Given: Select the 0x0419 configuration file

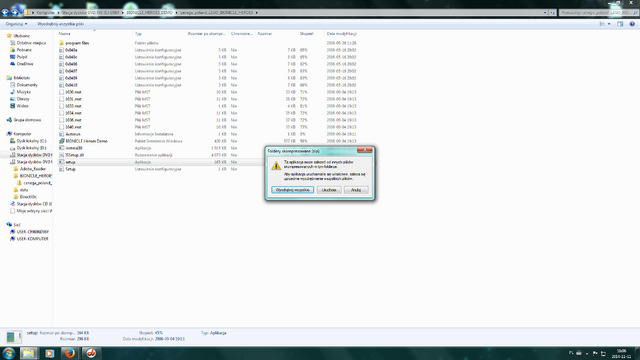Looking at the screenshot, I should (71, 85).
